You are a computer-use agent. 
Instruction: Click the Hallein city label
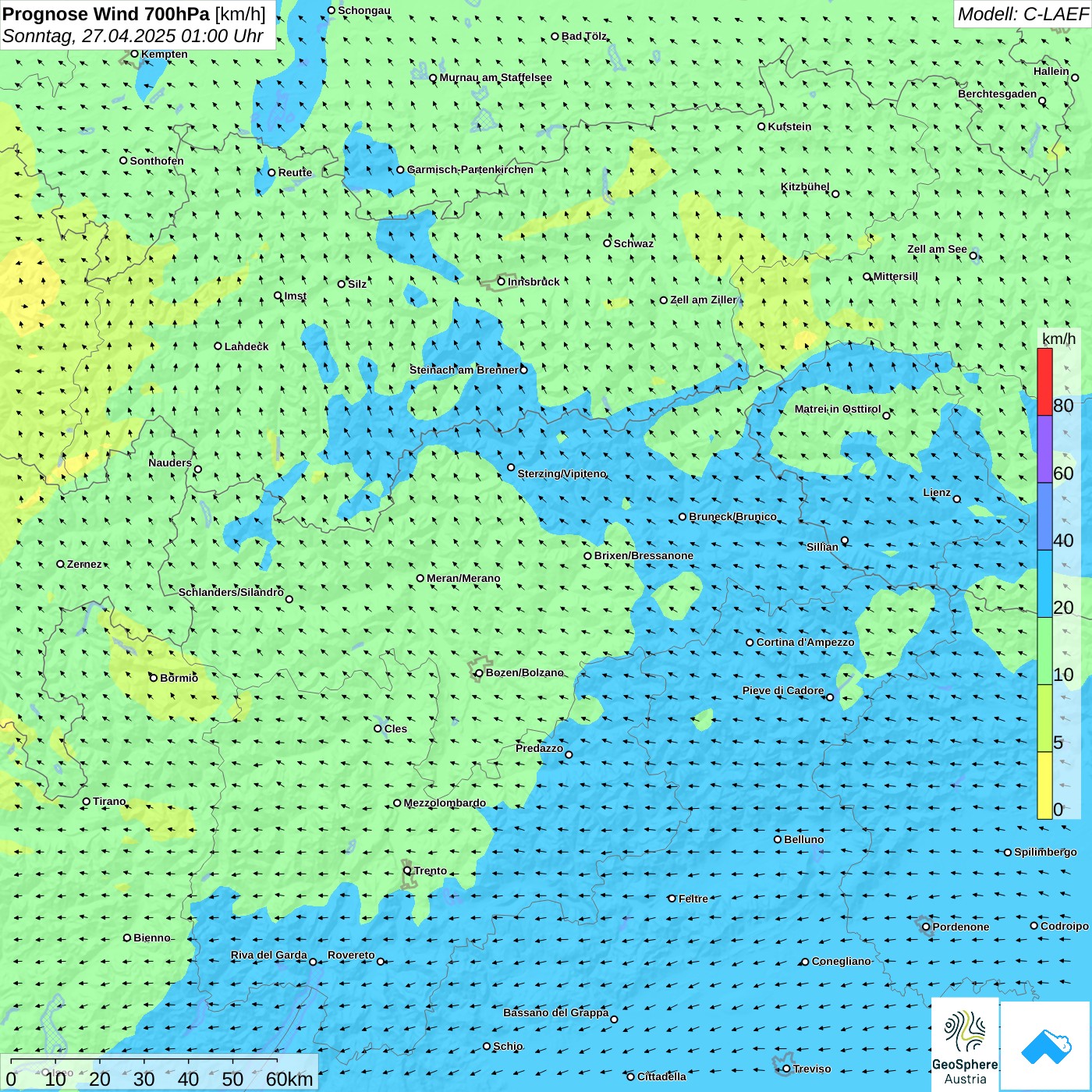pyautogui.click(x=1051, y=71)
